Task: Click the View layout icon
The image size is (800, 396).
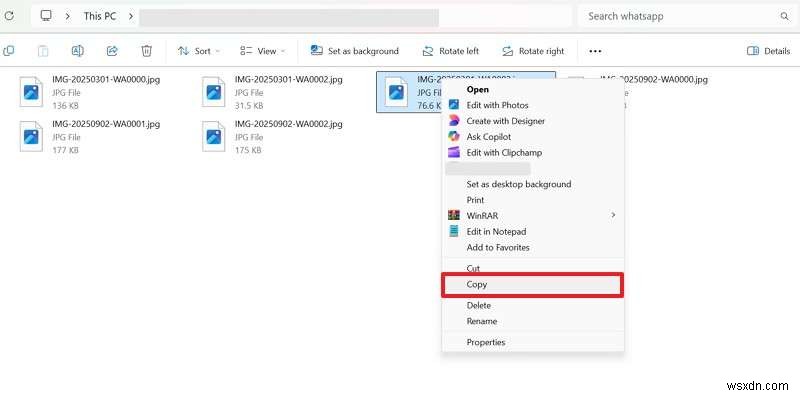Action: click(246, 51)
